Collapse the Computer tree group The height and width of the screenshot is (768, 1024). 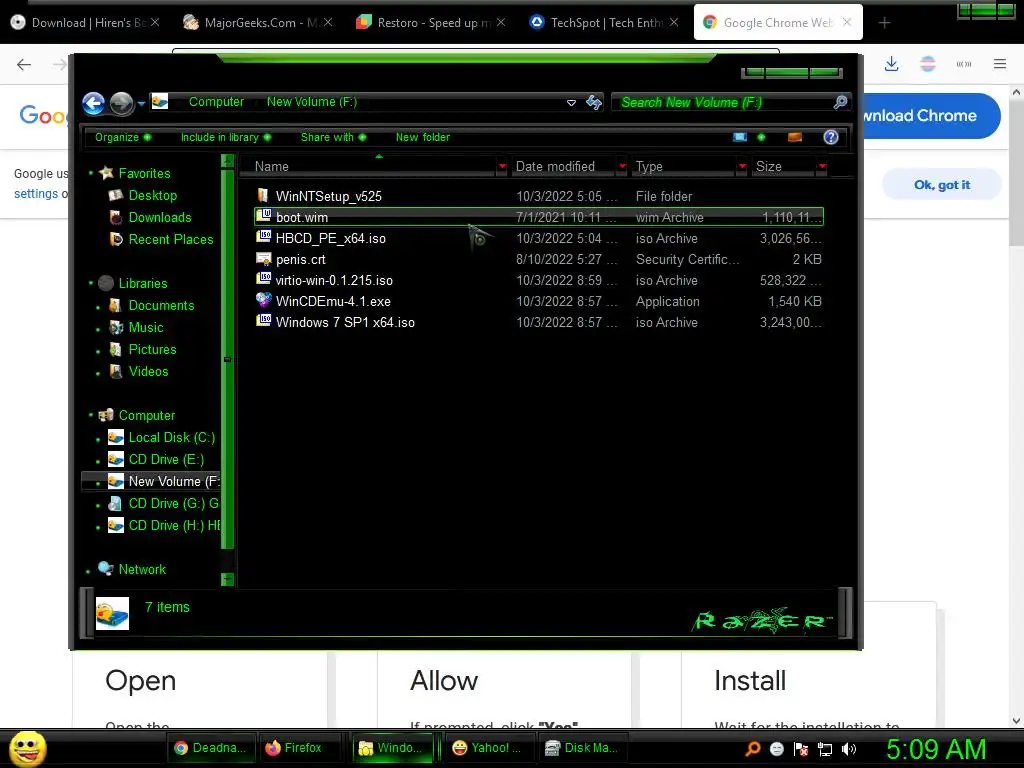pos(91,415)
